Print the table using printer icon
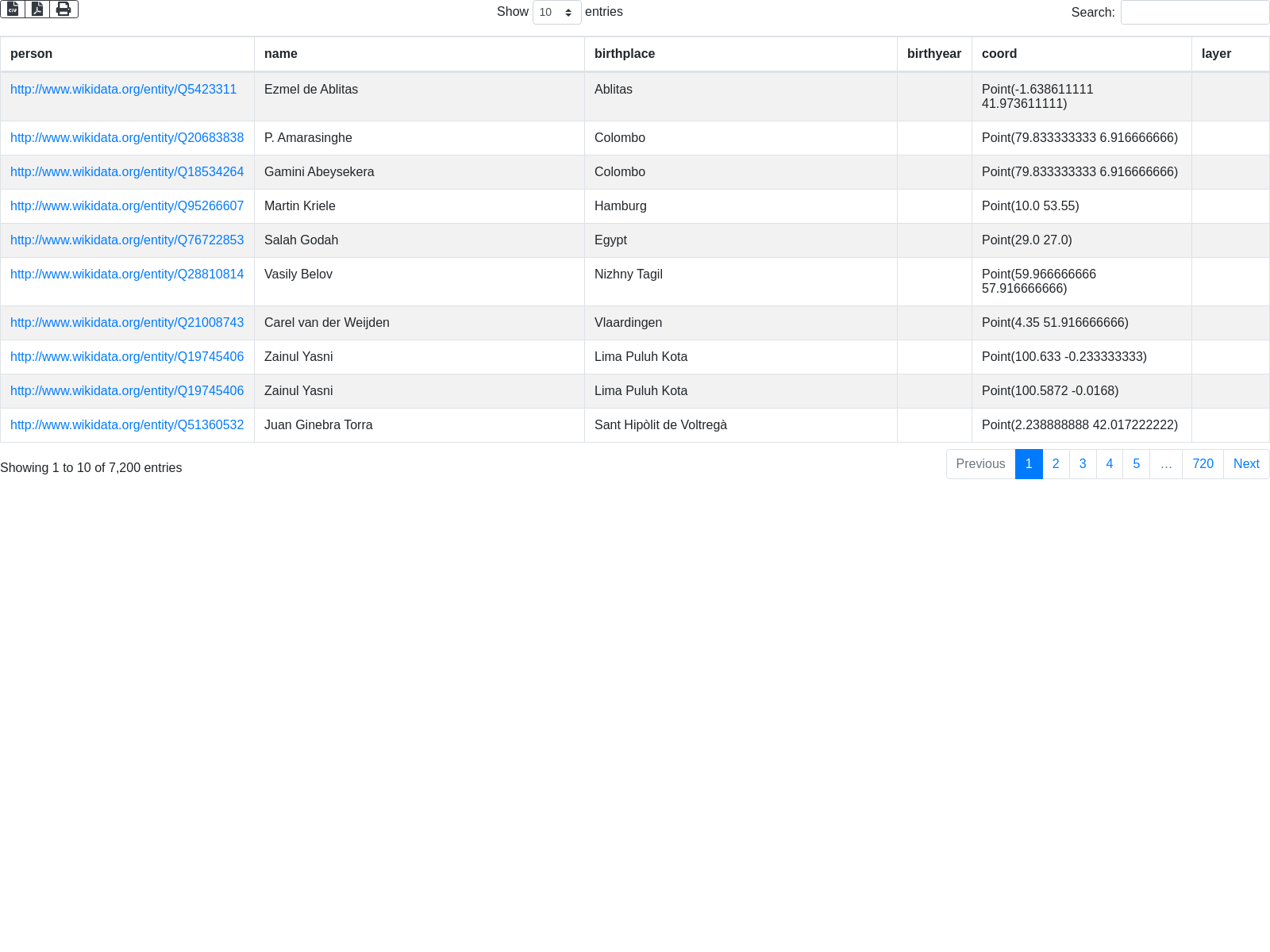The image size is (1270, 952). [x=63, y=9]
